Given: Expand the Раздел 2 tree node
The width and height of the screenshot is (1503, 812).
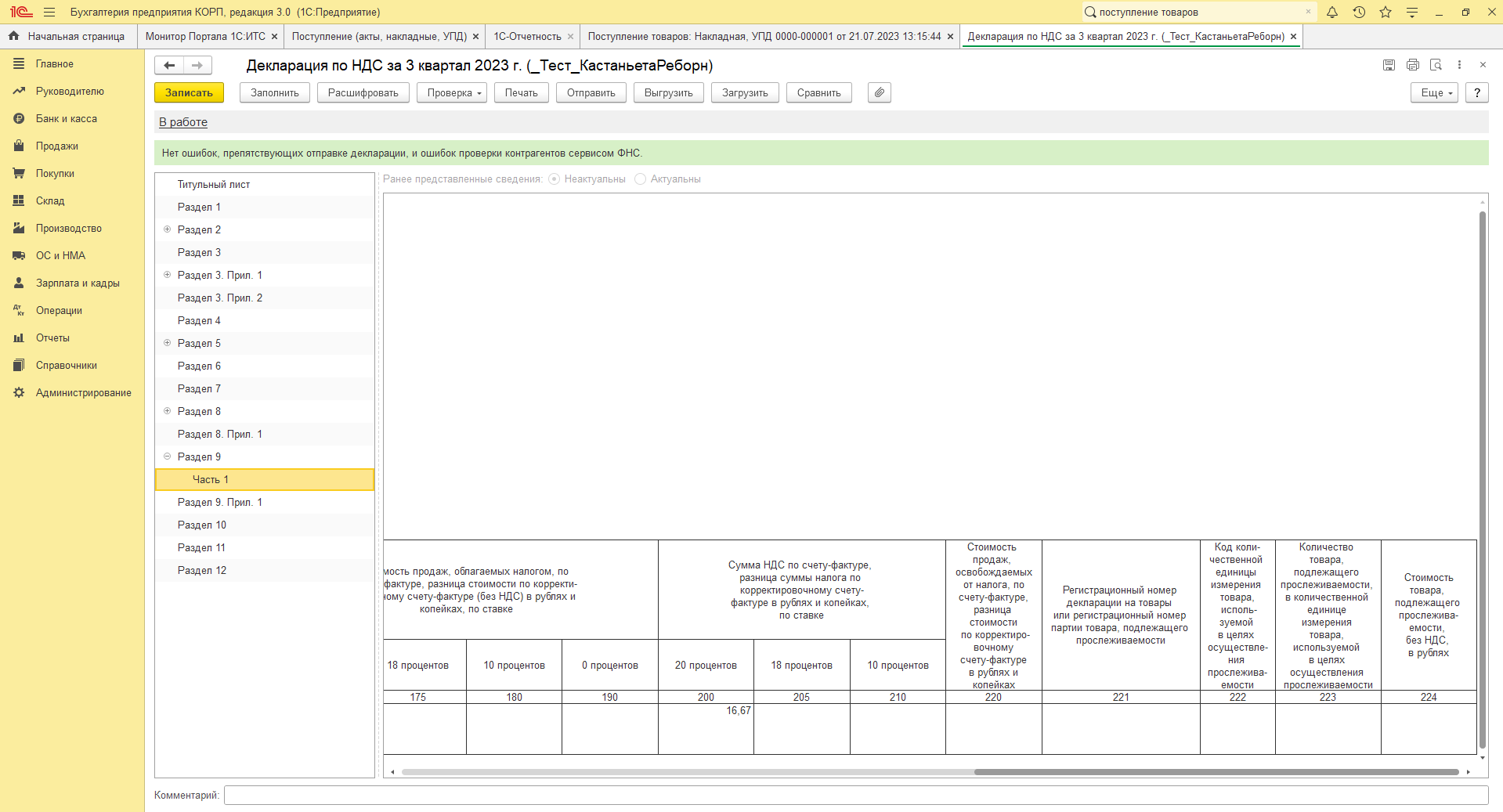Looking at the screenshot, I should (167, 229).
